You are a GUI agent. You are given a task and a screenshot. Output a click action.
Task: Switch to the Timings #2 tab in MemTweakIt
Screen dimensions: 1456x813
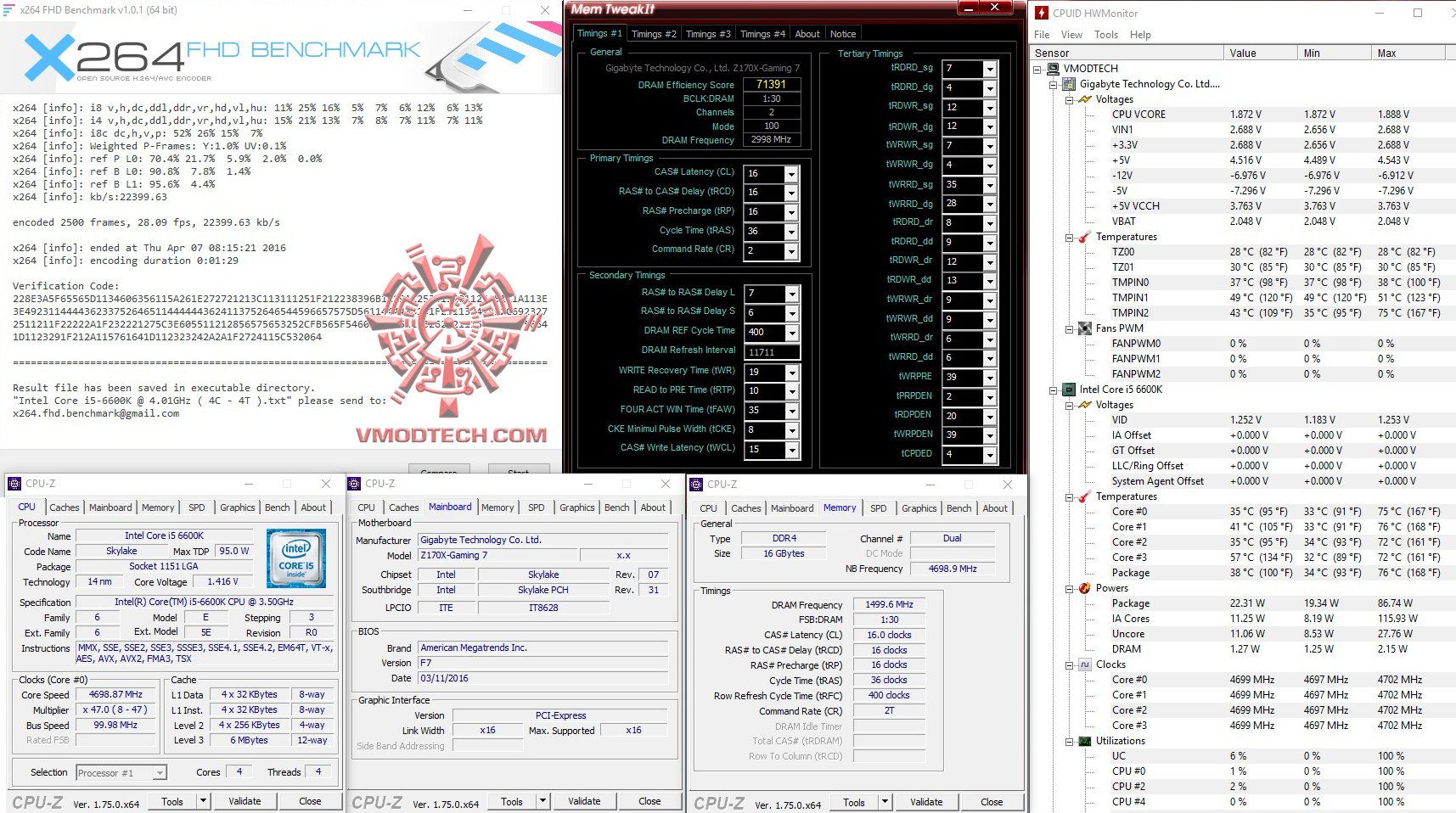coord(654,33)
